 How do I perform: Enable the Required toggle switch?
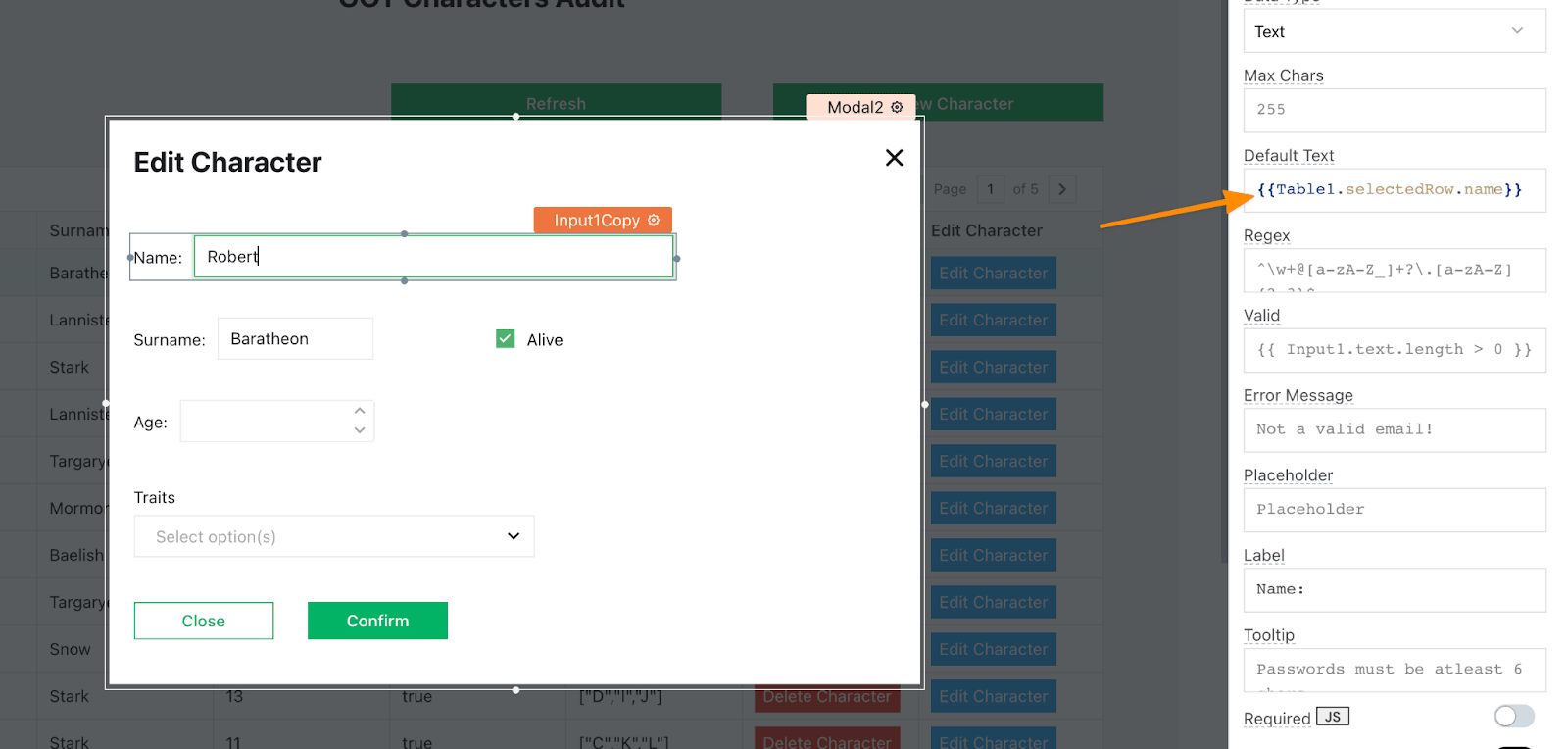(x=1513, y=717)
